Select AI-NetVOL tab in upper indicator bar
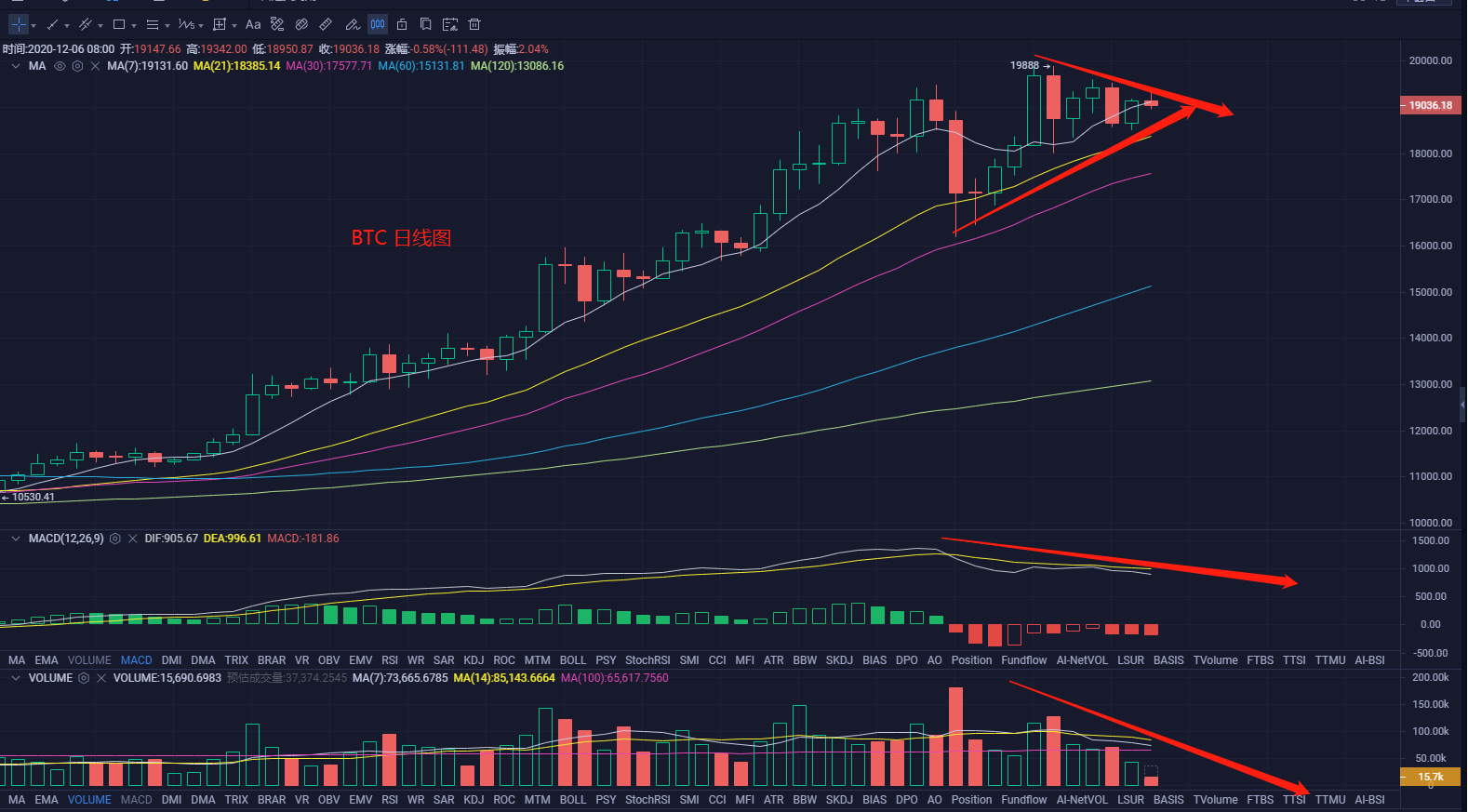The height and width of the screenshot is (812, 1468). (1082, 660)
